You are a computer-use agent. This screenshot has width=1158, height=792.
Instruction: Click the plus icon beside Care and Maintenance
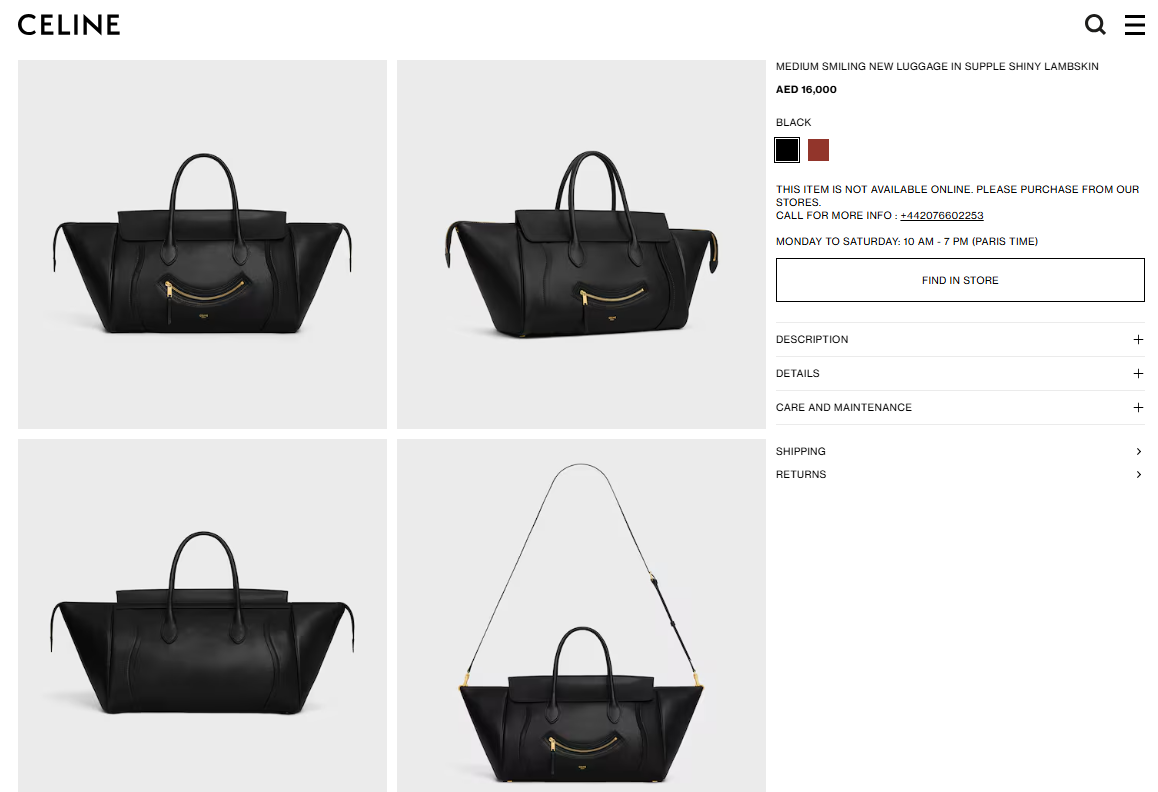pos(1138,408)
